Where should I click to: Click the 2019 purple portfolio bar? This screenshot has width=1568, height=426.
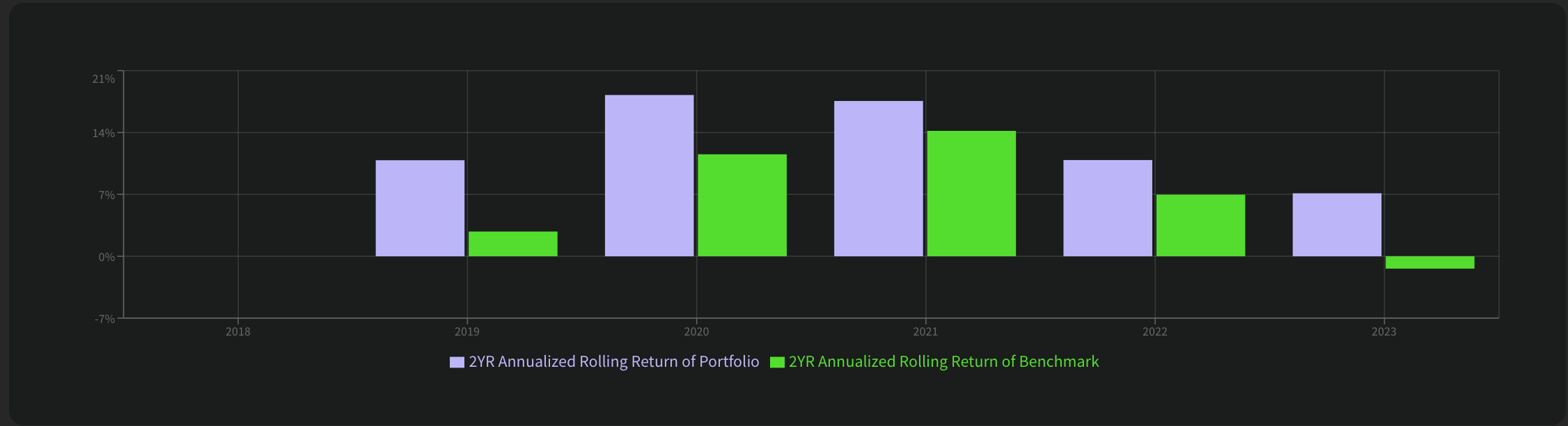click(x=420, y=208)
